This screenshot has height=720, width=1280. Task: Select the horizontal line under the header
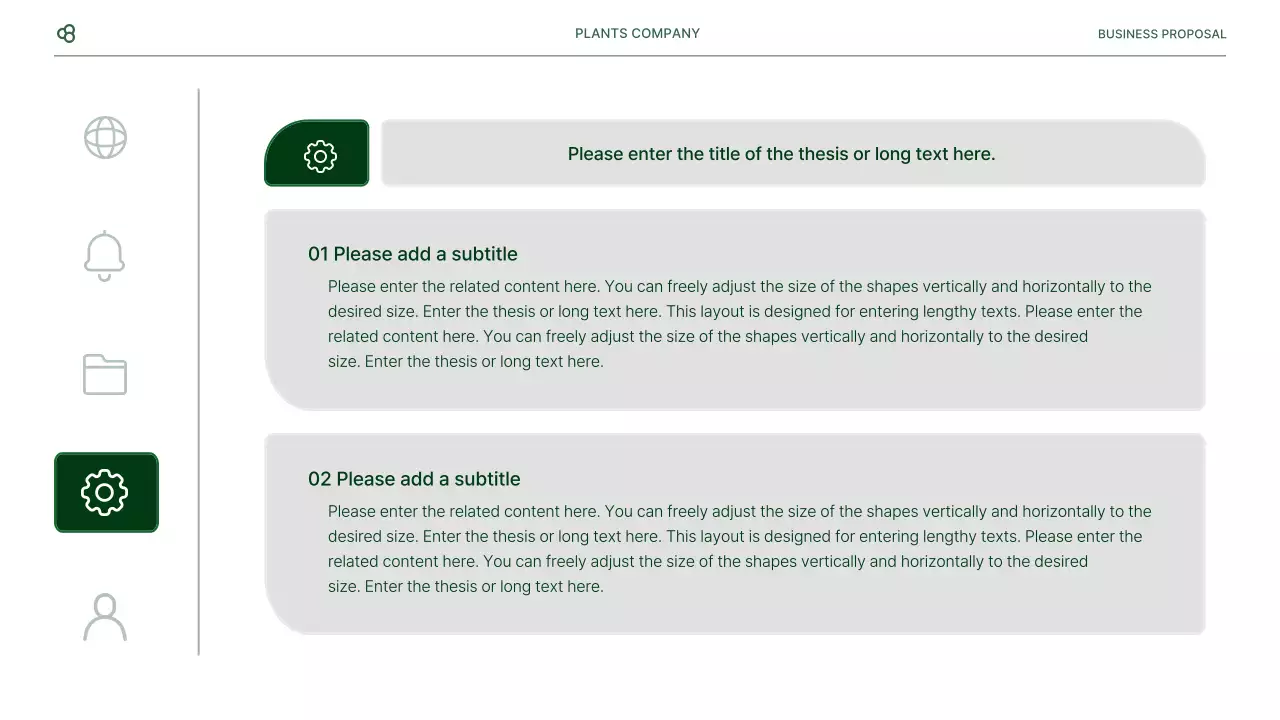click(640, 56)
